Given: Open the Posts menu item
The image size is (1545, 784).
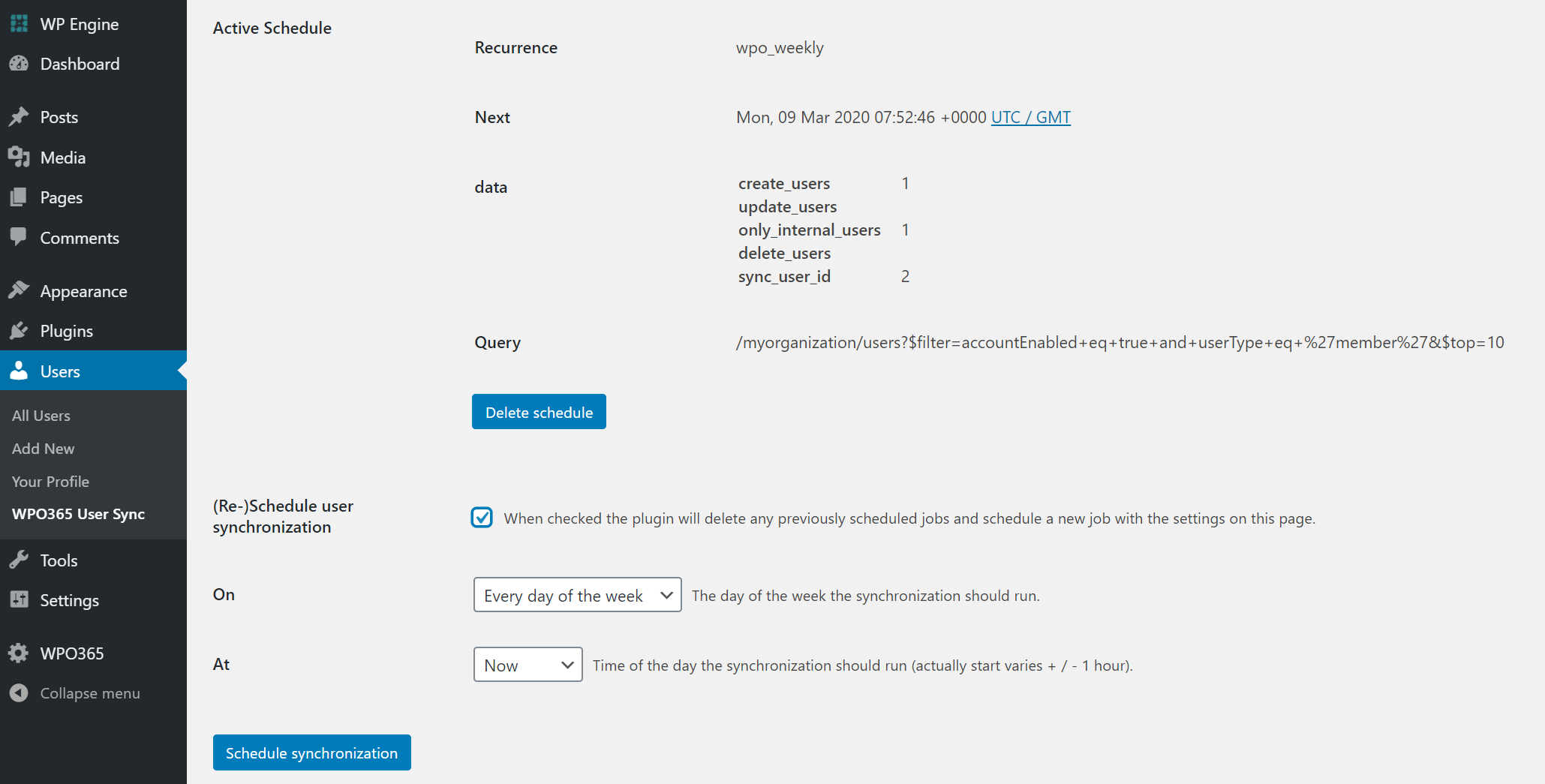Looking at the screenshot, I should point(93,117).
